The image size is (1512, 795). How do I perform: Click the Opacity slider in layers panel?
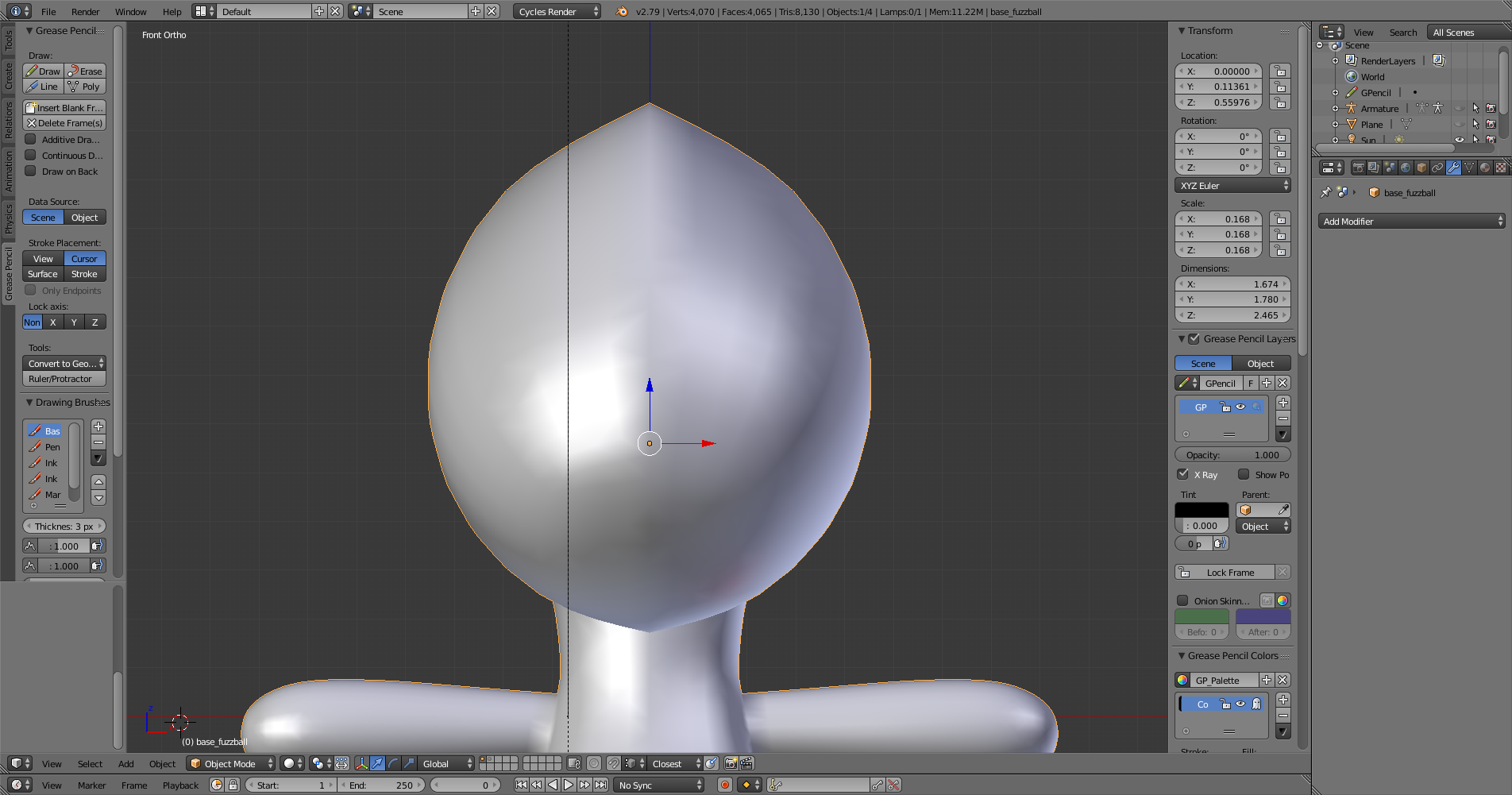click(1232, 455)
